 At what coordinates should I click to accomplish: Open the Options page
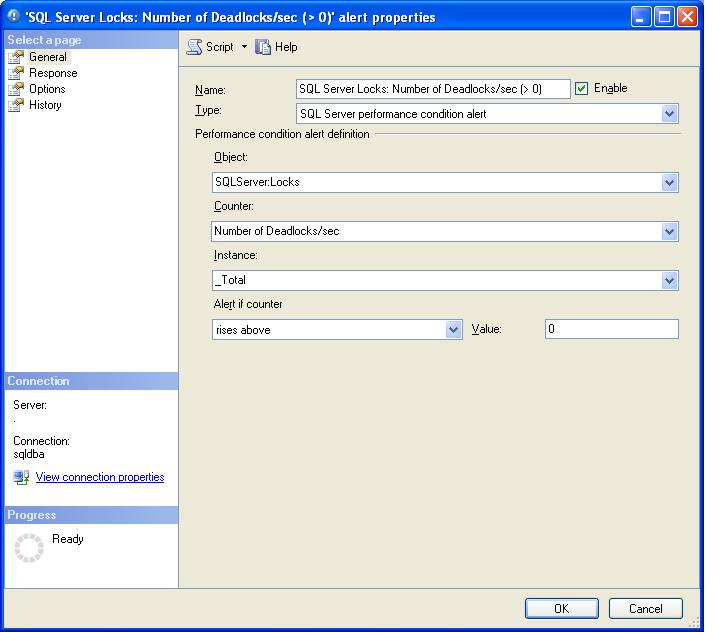(x=47, y=89)
